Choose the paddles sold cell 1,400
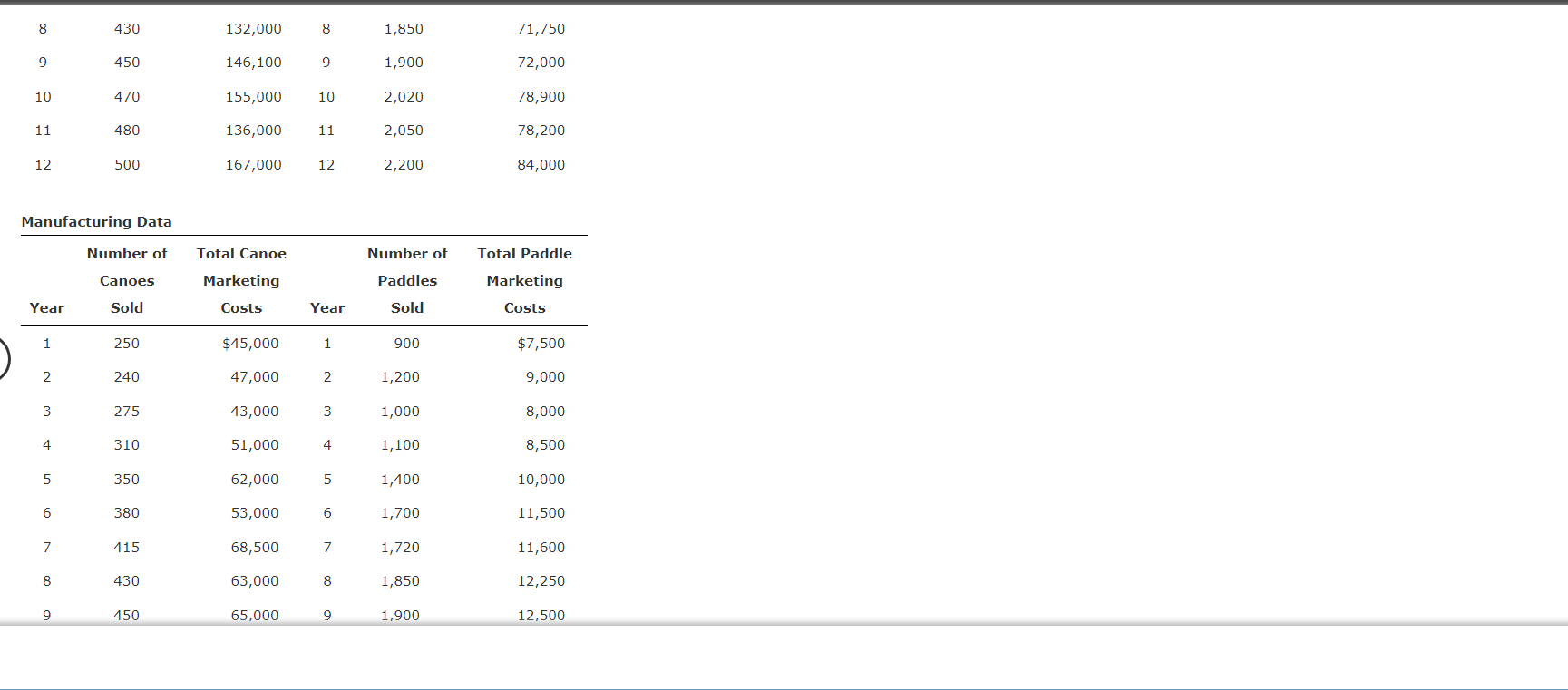 [x=400, y=480]
